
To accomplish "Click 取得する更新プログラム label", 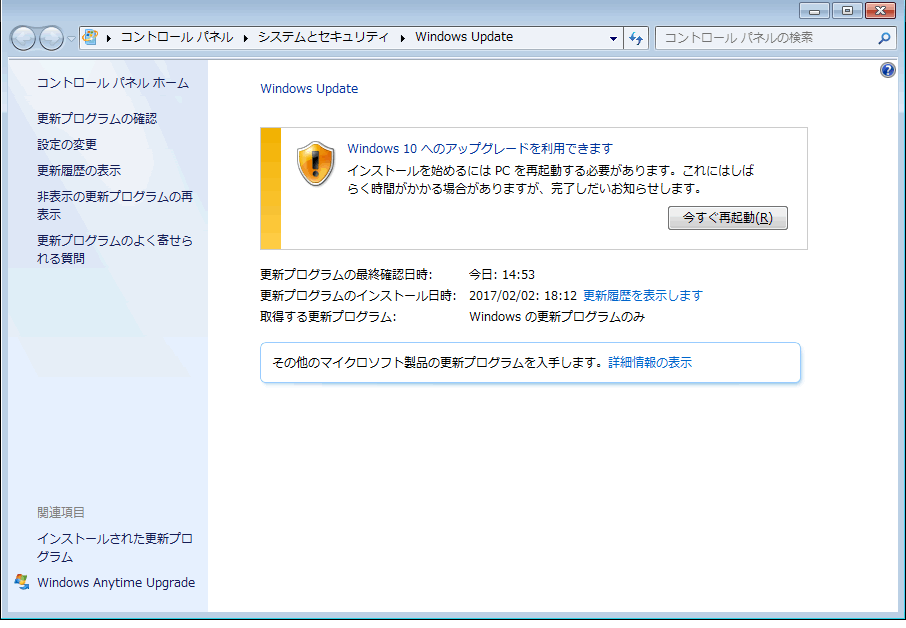I will 328,317.
